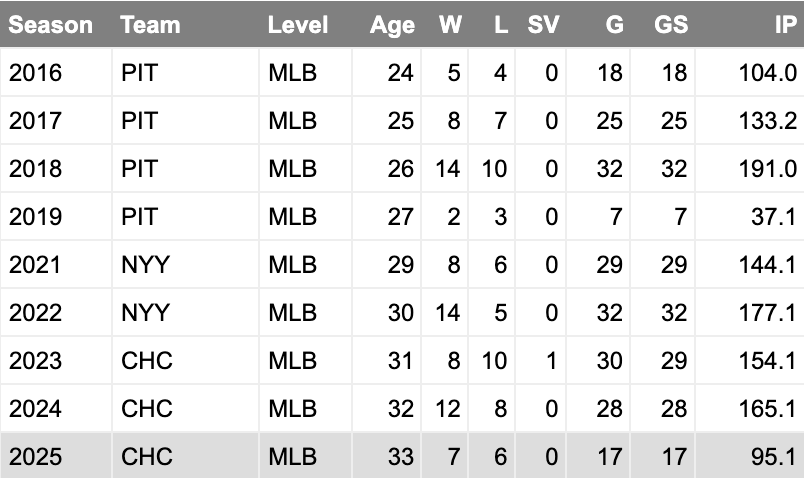Screen dimensions: 804x478
Task: Sort table by Season column header
Action: tap(51, 25)
